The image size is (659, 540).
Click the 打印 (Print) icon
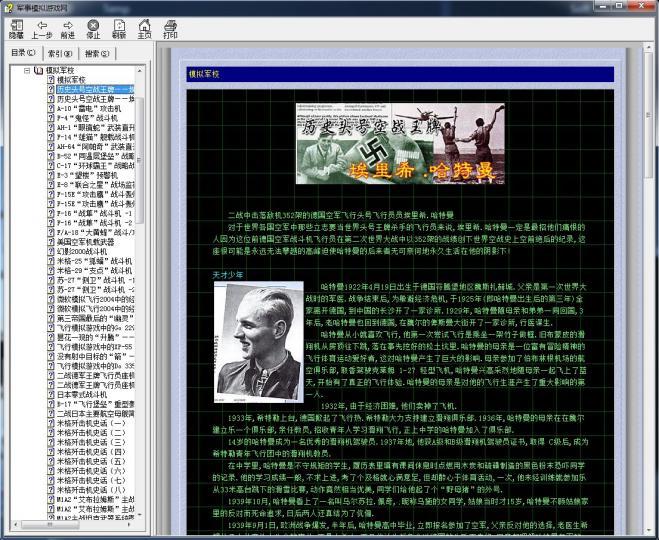click(170, 28)
